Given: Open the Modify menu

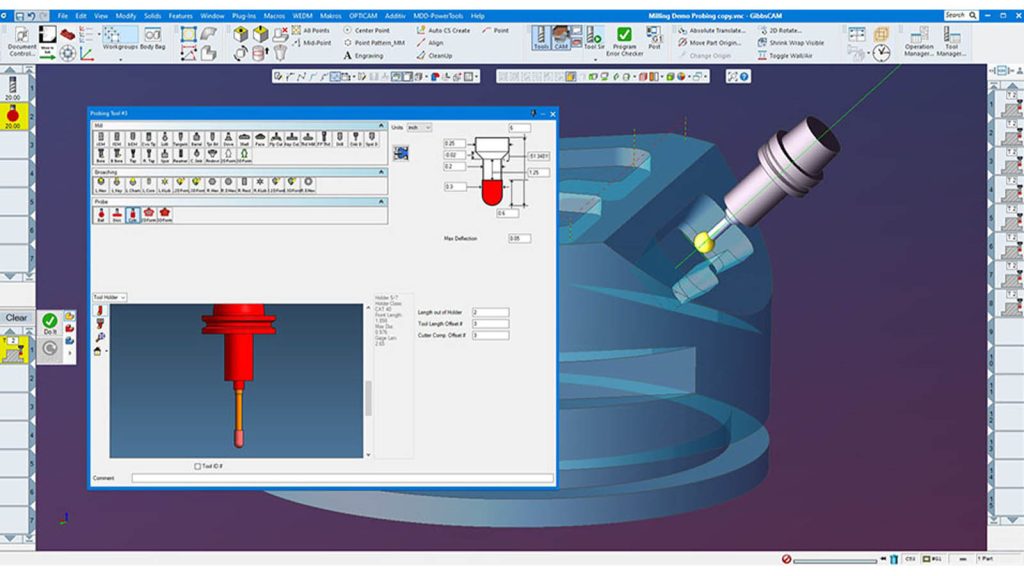Looking at the screenshot, I should [x=126, y=16].
